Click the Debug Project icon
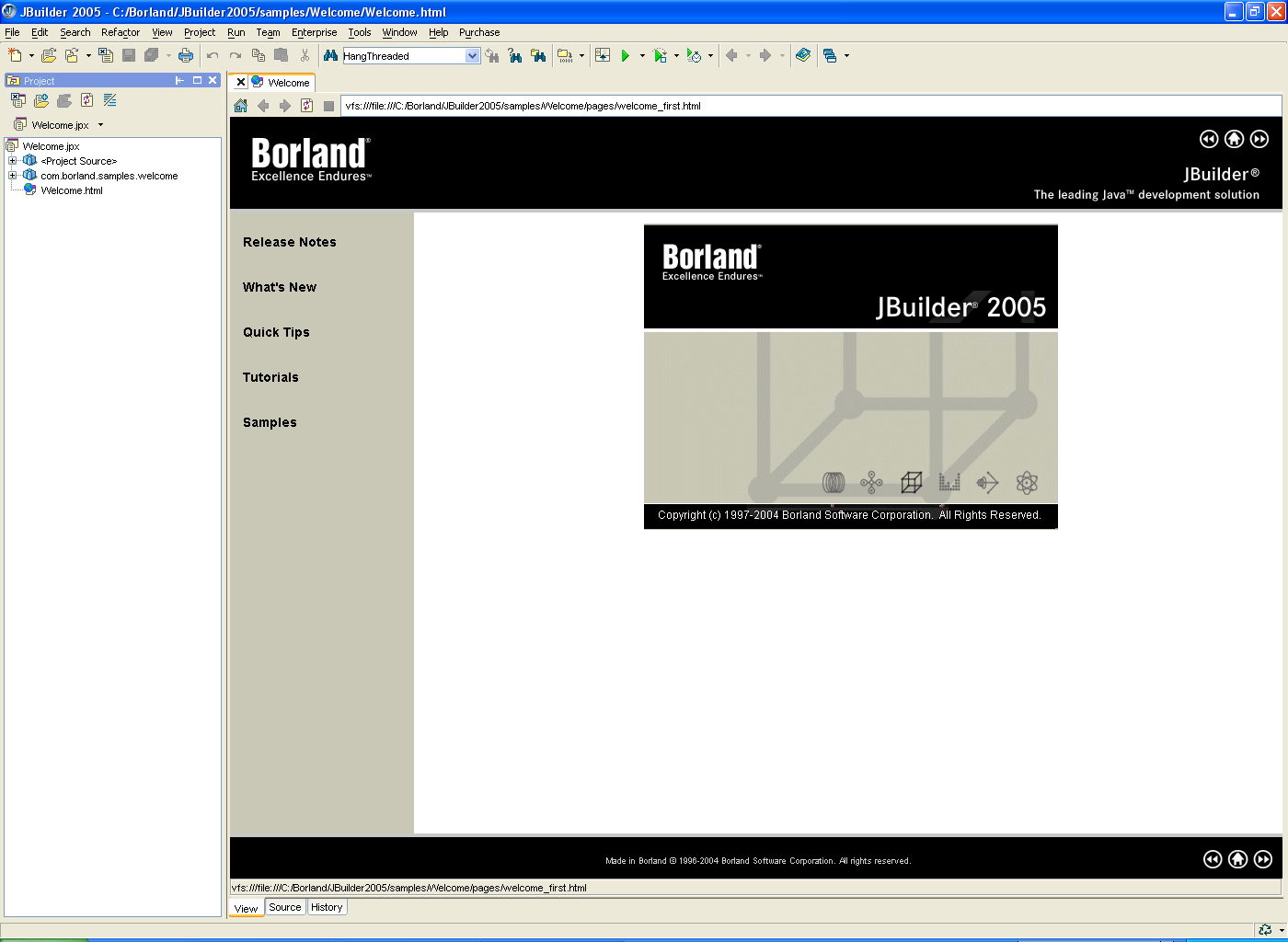 coord(660,55)
